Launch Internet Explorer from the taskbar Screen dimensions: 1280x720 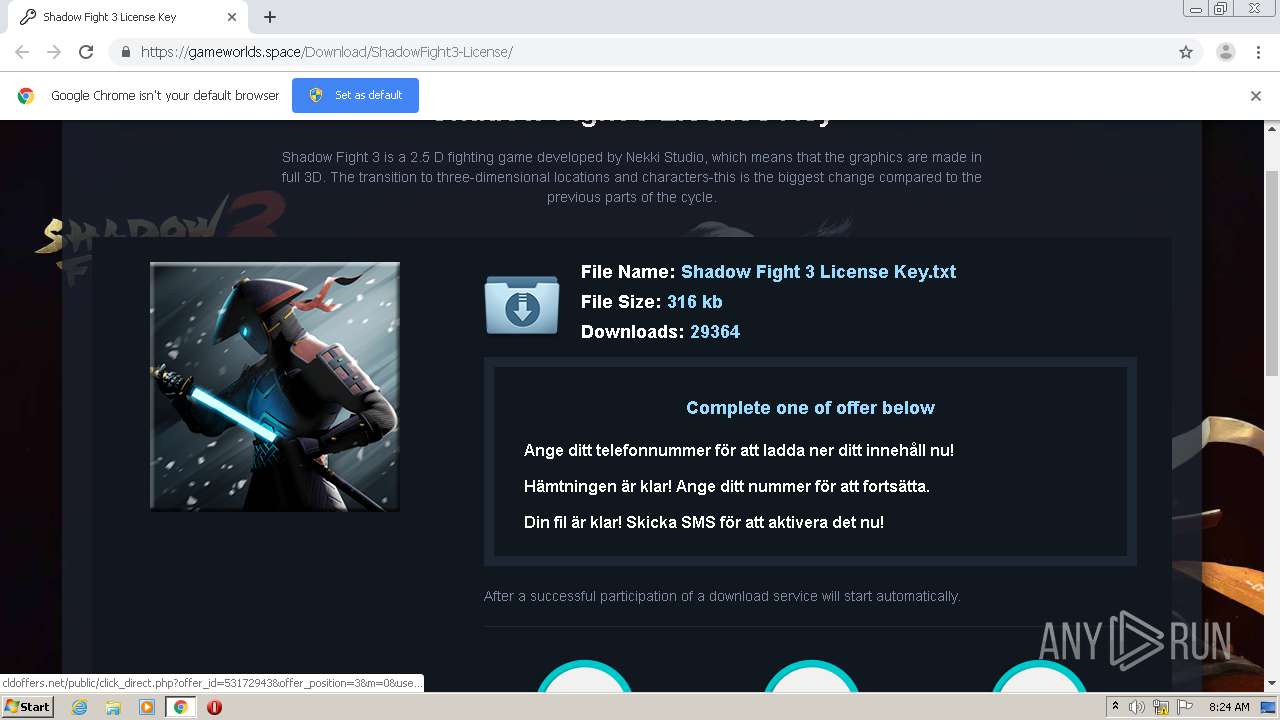click(79, 707)
